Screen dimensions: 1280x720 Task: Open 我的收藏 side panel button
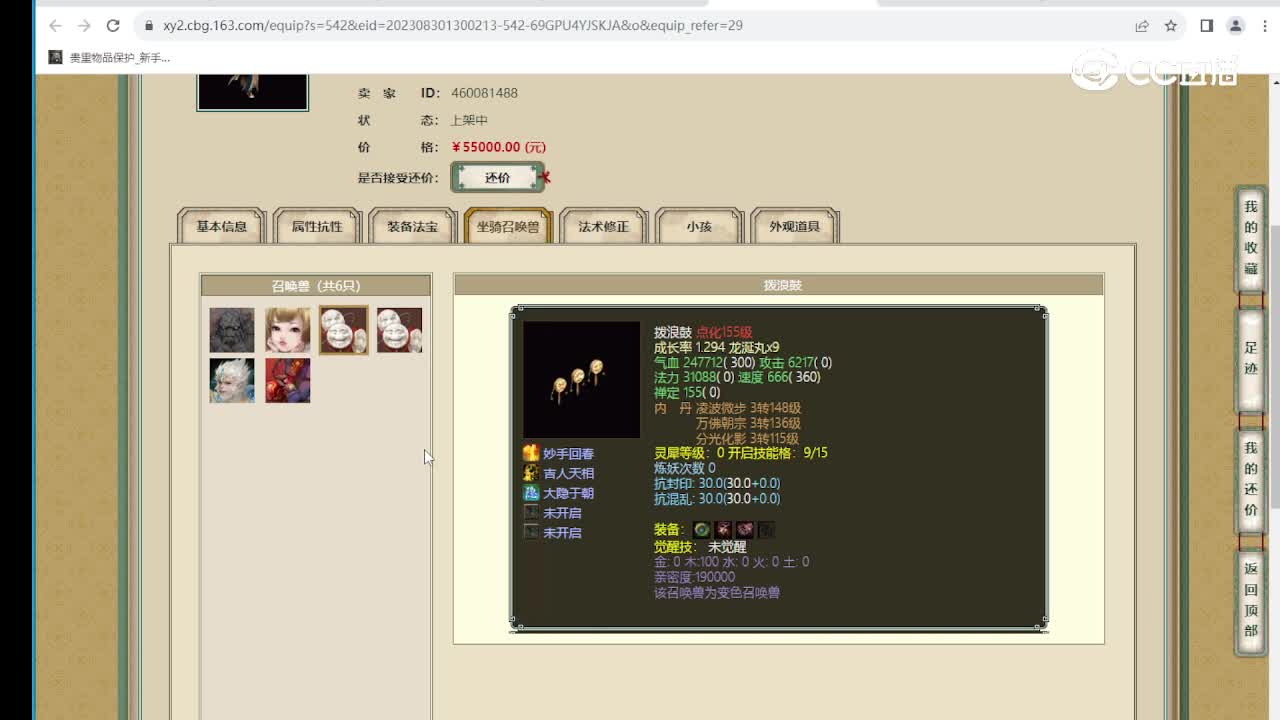point(1250,238)
